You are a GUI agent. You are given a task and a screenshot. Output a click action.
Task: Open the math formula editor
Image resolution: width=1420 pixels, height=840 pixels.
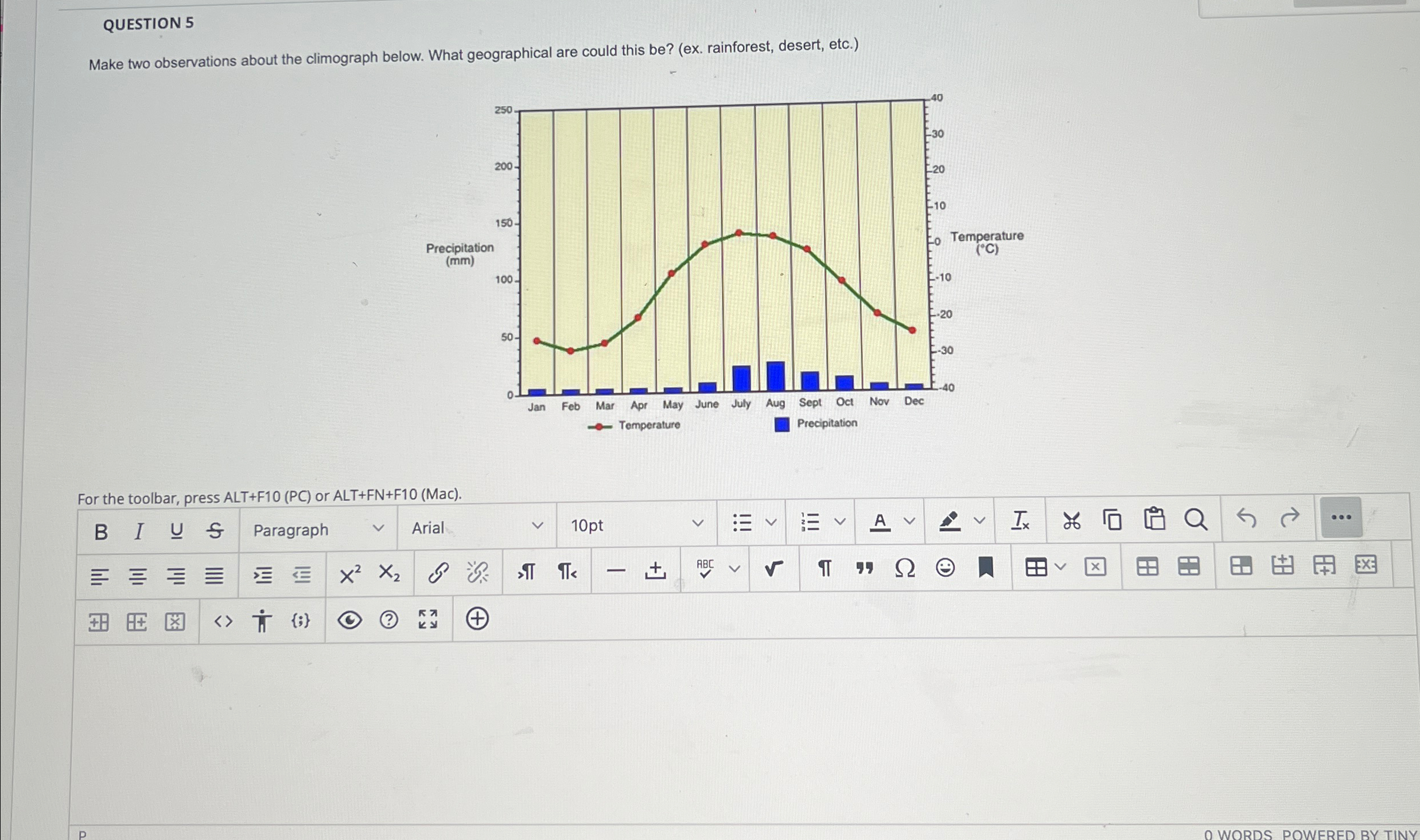(x=773, y=568)
